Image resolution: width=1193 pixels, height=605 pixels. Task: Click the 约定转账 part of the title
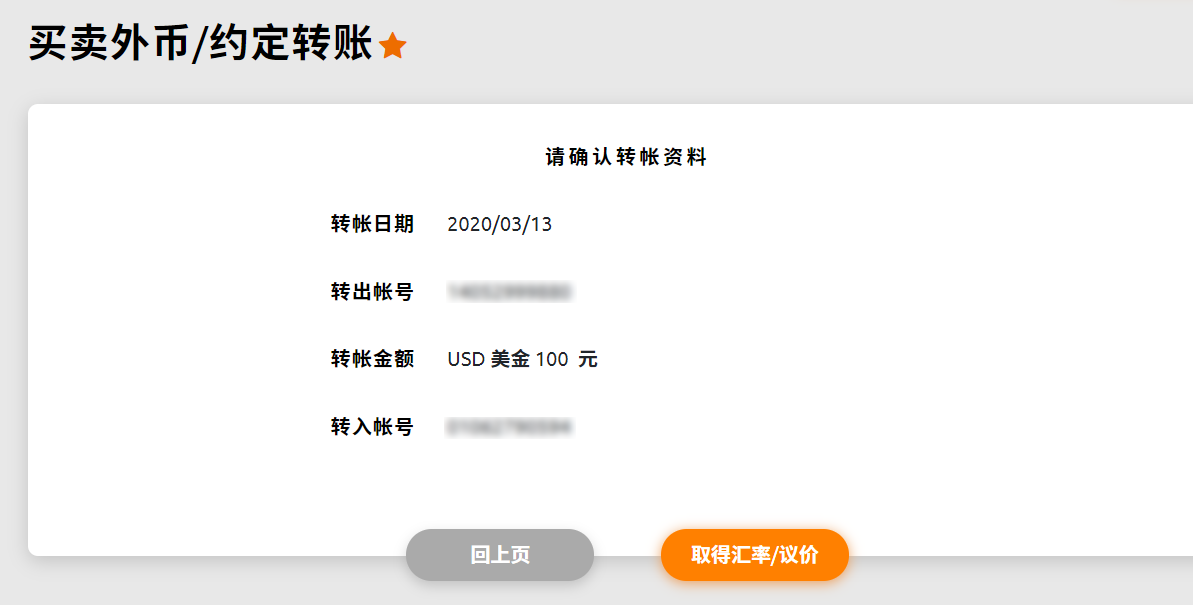(x=290, y=44)
